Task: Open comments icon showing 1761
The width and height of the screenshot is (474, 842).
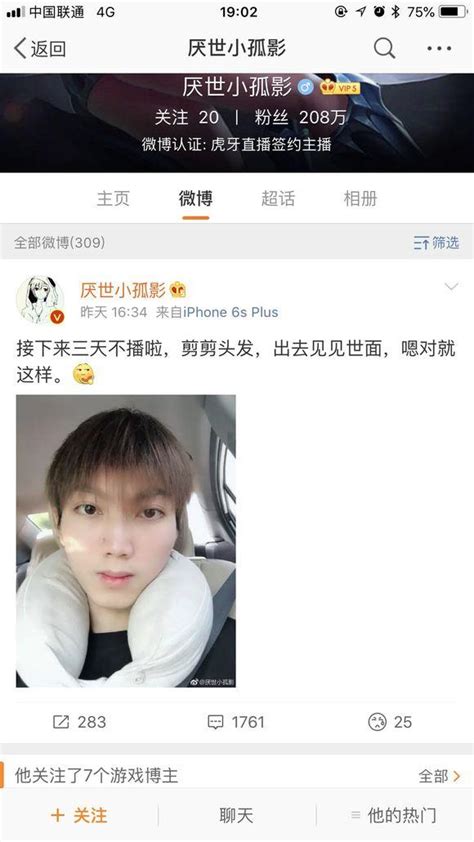Action: pyautogui.click(x=236, y=722)
